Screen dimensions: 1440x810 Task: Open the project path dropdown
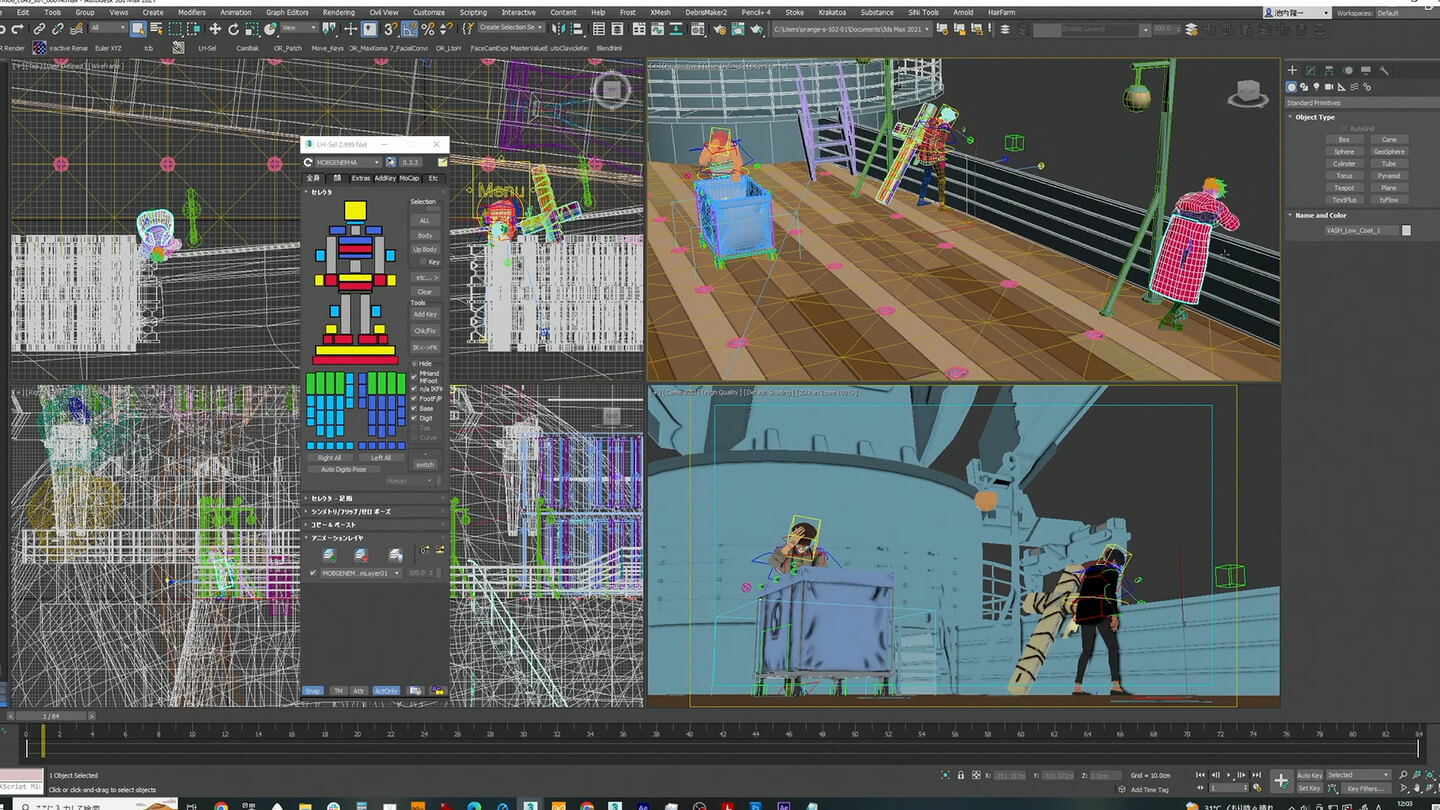(x=852, y=29)
